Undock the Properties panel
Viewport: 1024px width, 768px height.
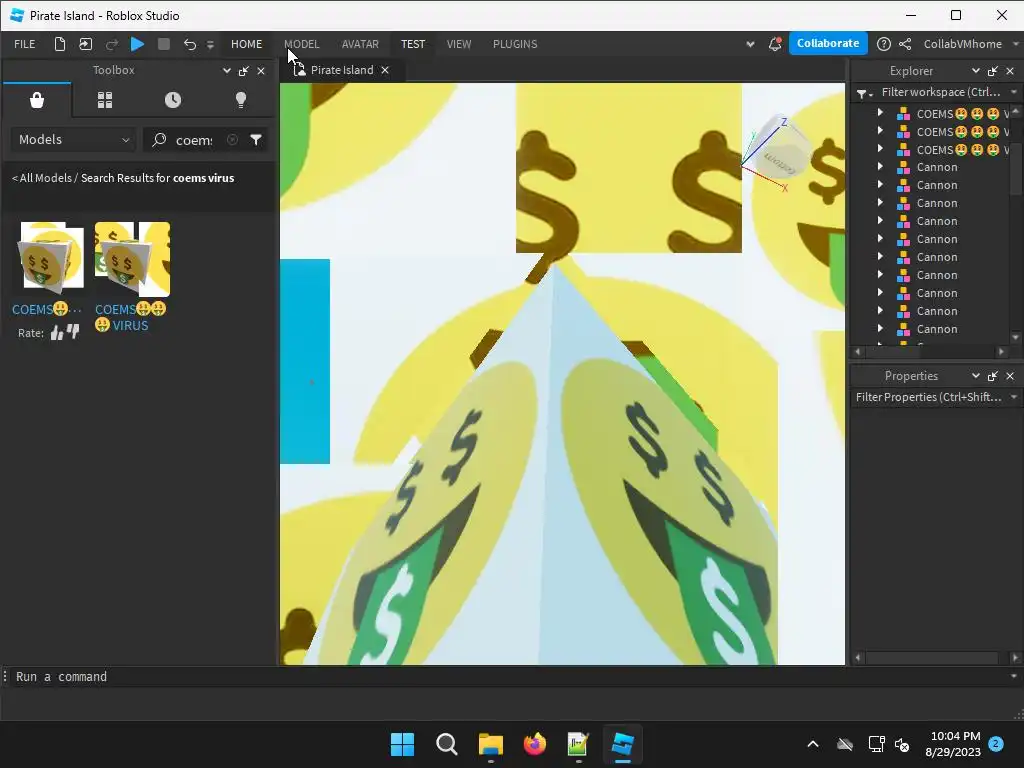tap(993, 376)
